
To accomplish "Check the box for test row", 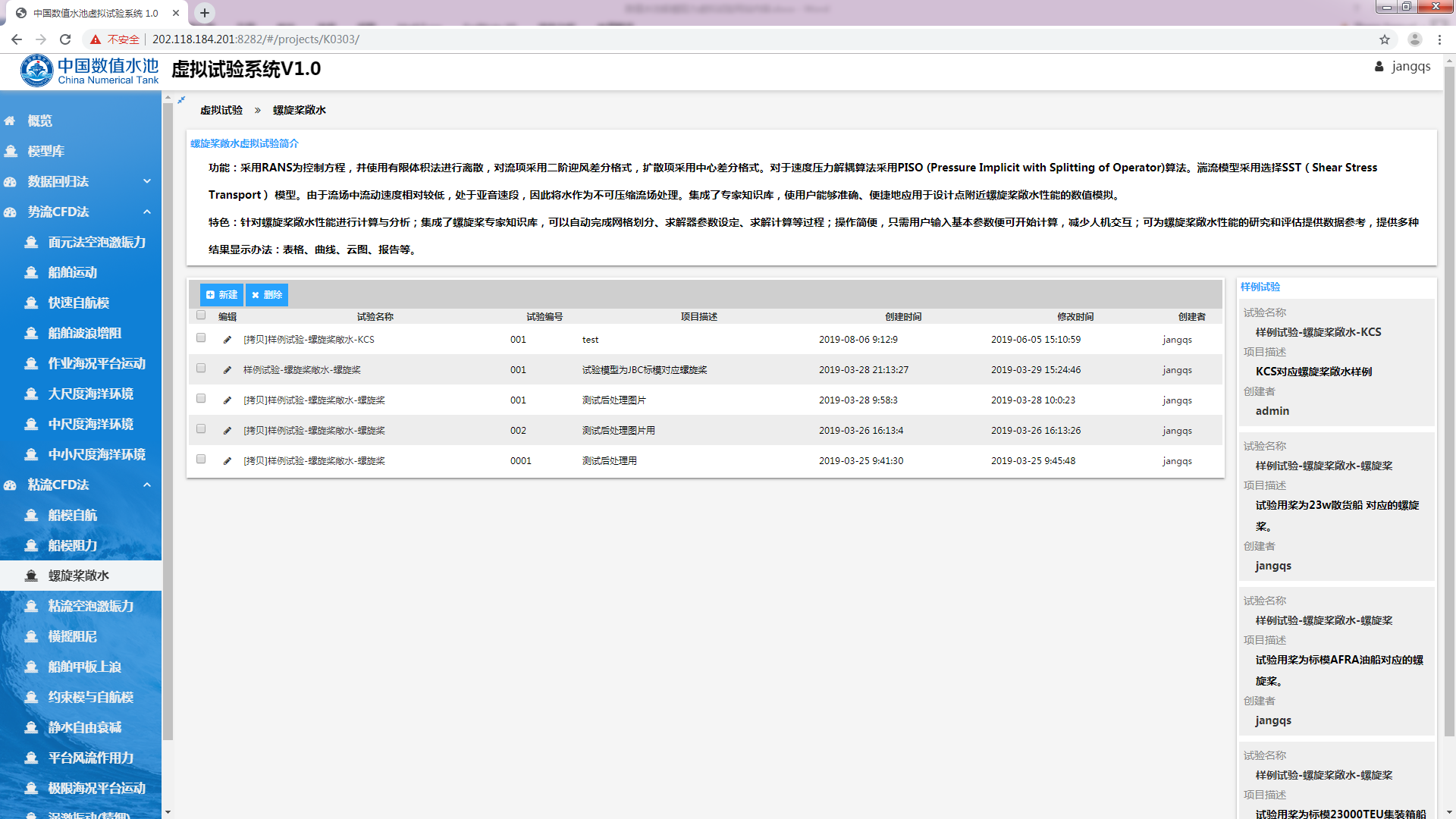I will 201,338.
